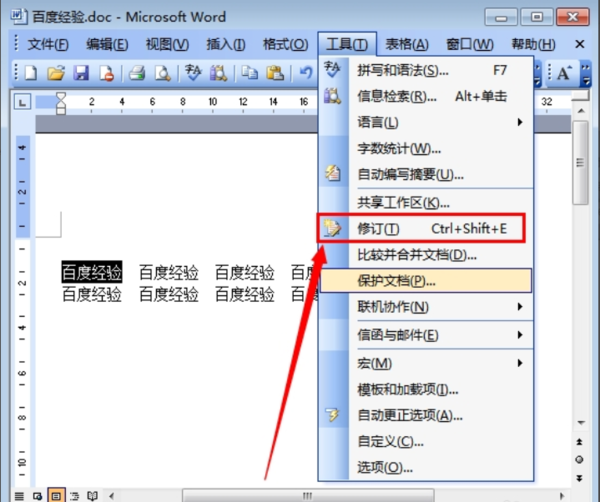Undo last action with the arrow icon
The image size is (600, 502).
tap(305, 73)
